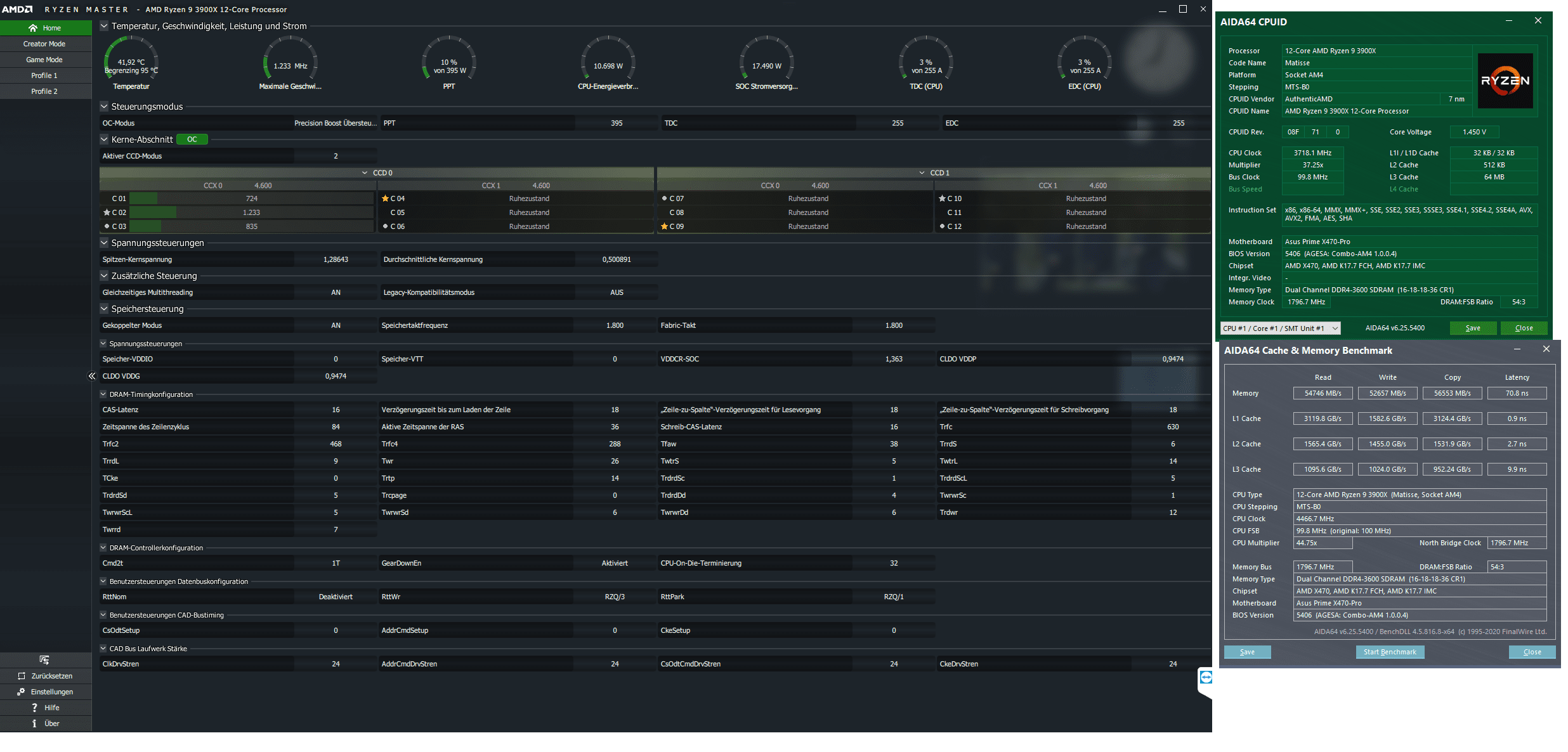Click the Home house icon
The image size is (1568, 752).
pyautogui.click(x=33, y=28)
